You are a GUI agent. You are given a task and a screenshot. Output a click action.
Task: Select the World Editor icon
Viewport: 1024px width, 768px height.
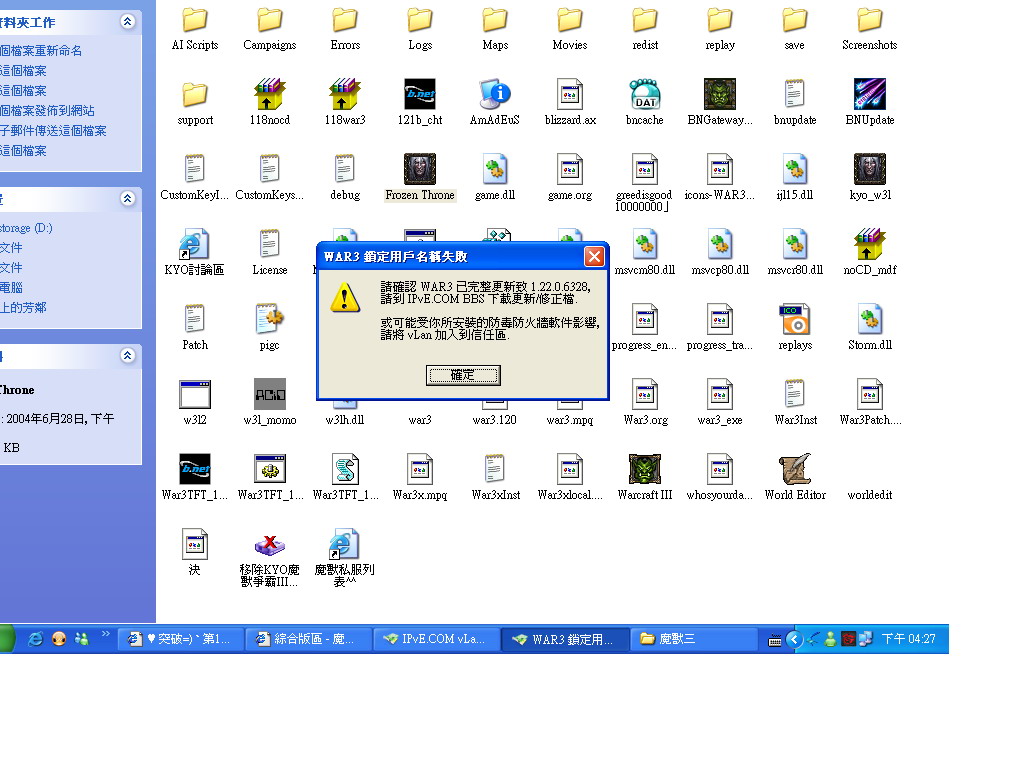click(795, 469)
